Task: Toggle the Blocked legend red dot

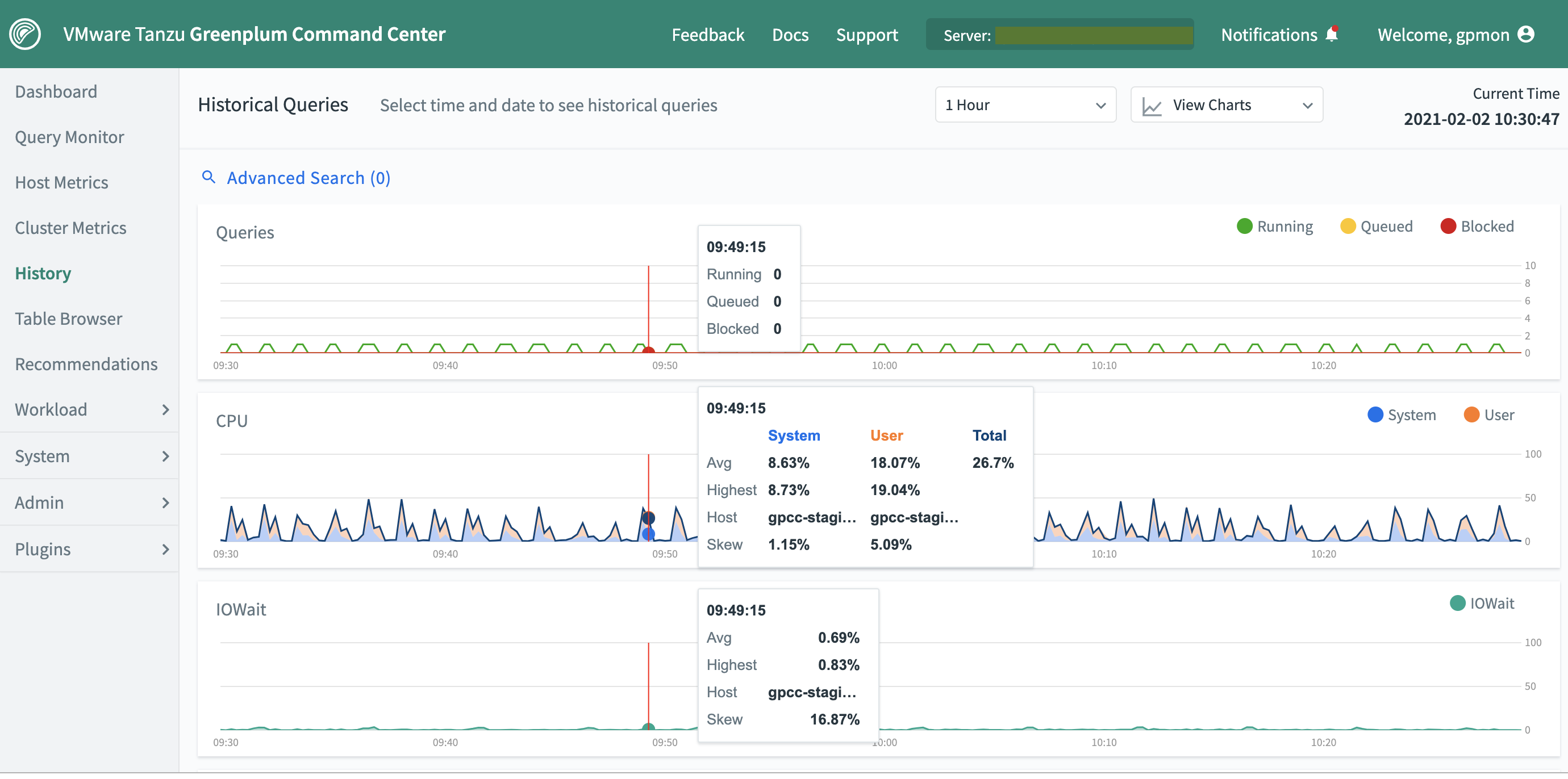Action: coord(1448,226)
